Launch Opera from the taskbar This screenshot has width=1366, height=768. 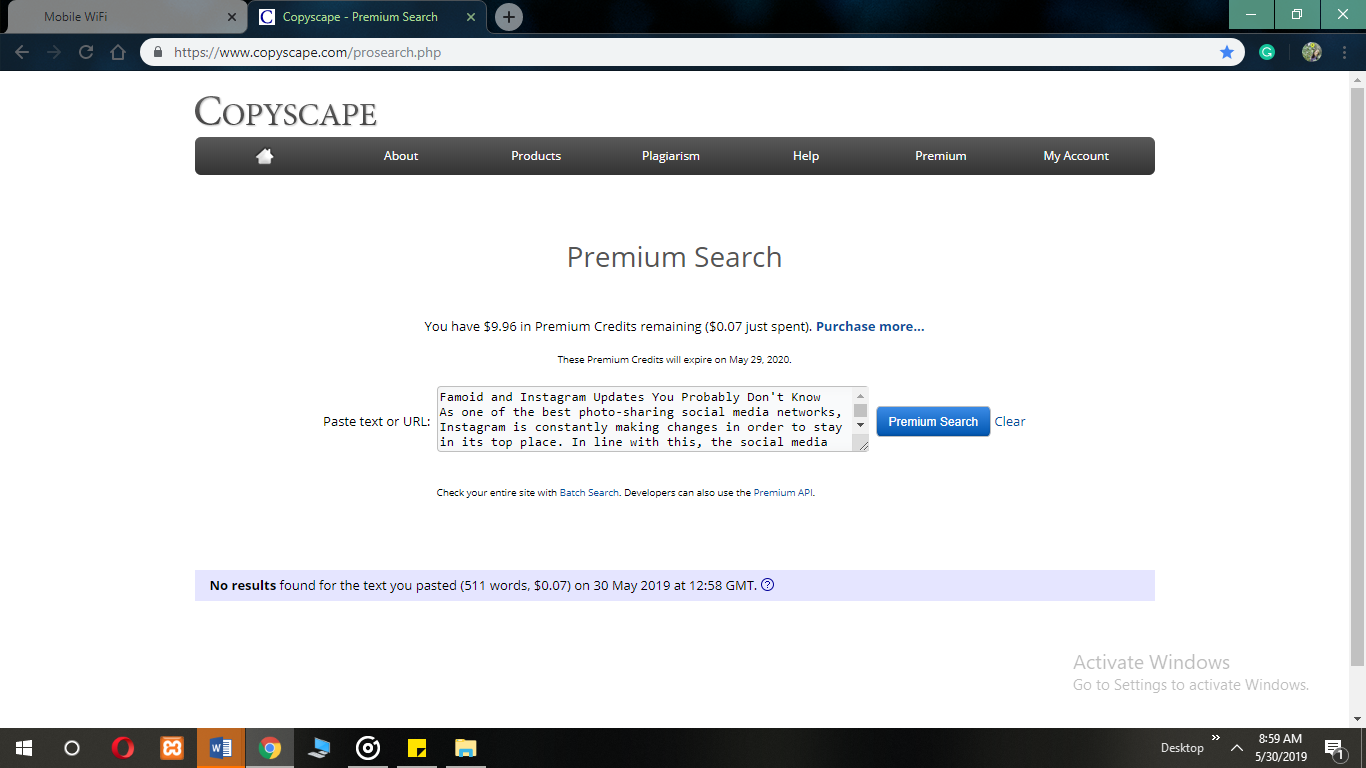point(123,748)
